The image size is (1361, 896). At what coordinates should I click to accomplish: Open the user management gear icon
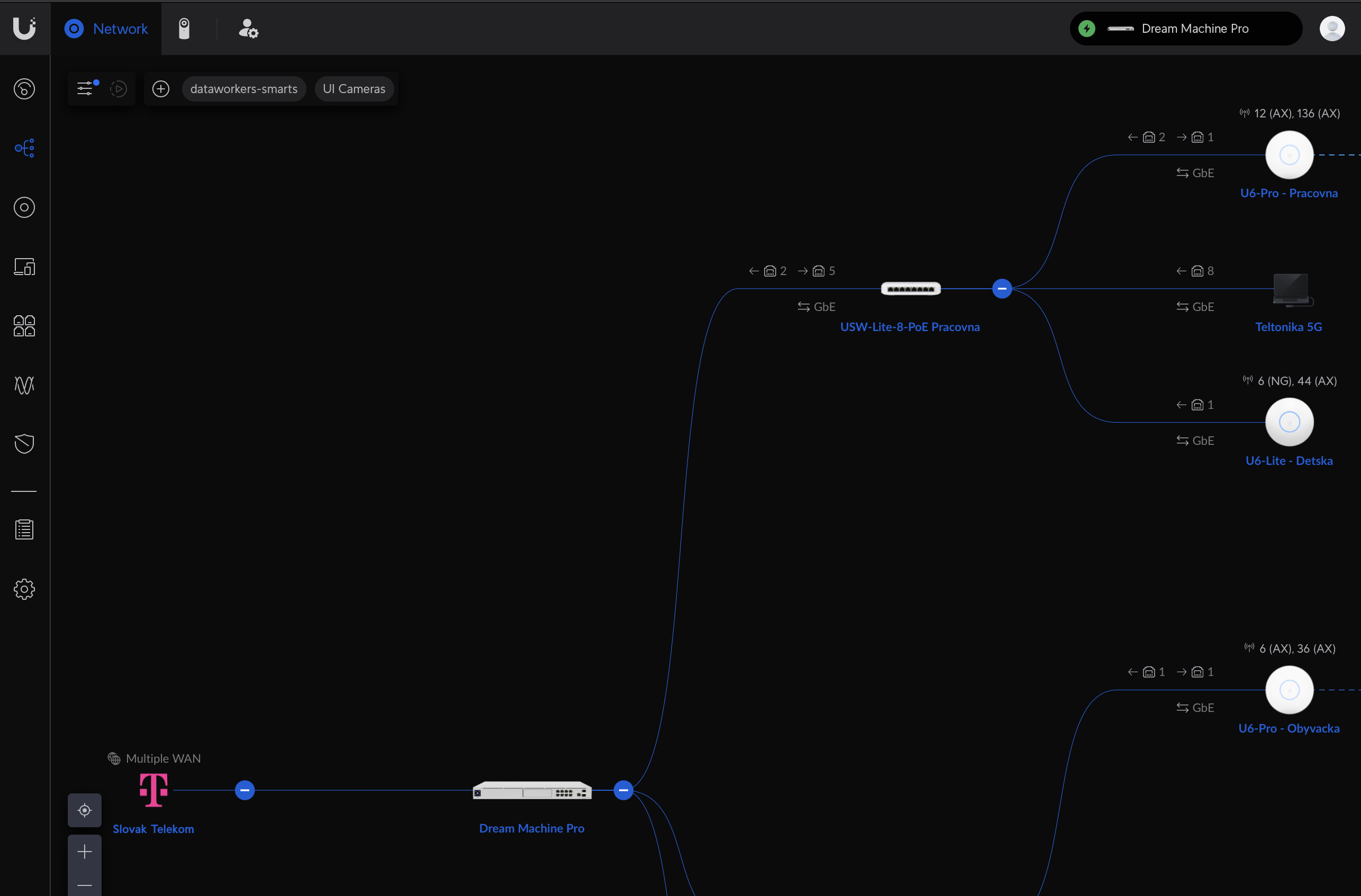point(248,29)
